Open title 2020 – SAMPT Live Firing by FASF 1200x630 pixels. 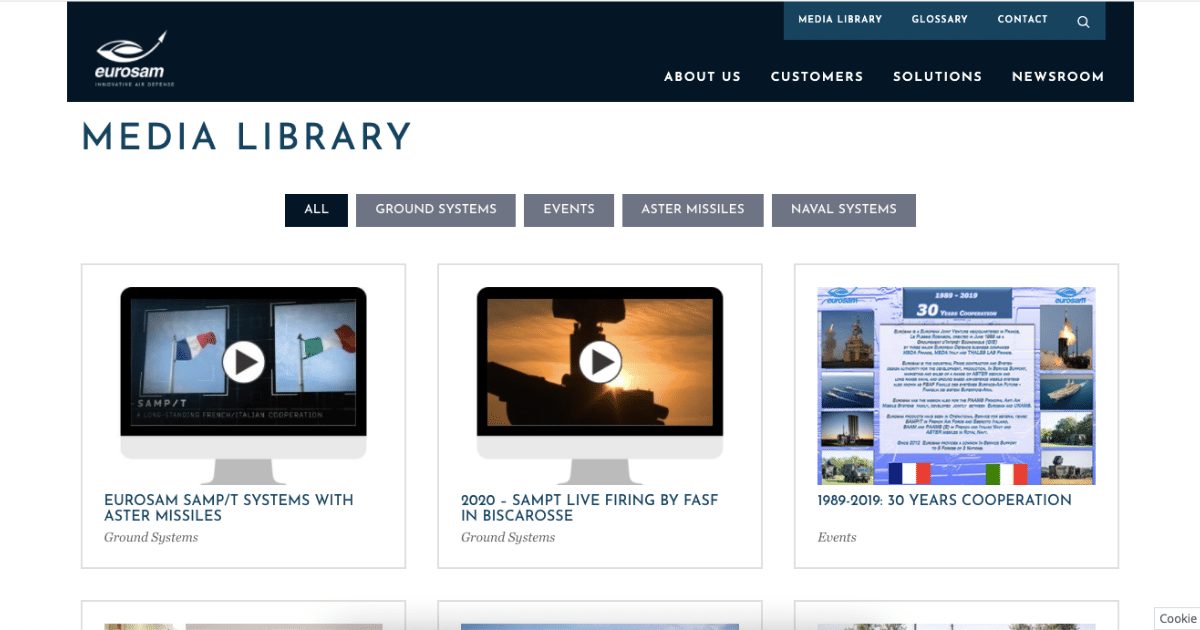590,508
